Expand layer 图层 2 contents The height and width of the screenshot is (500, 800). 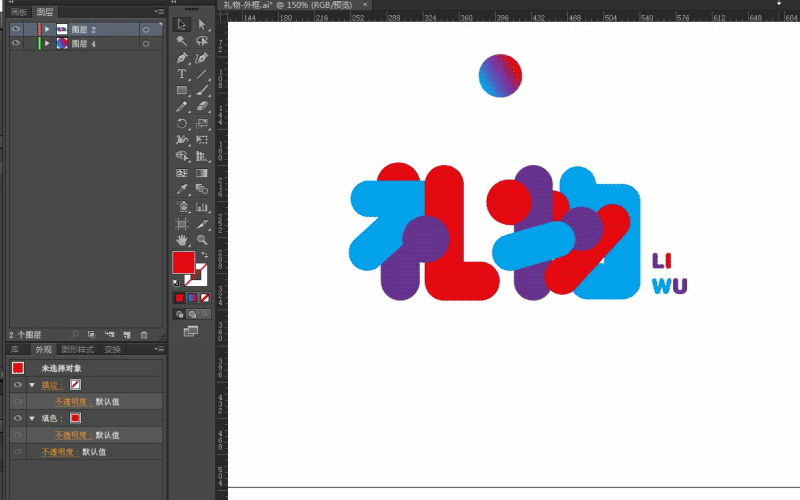[x=46, y=30]
